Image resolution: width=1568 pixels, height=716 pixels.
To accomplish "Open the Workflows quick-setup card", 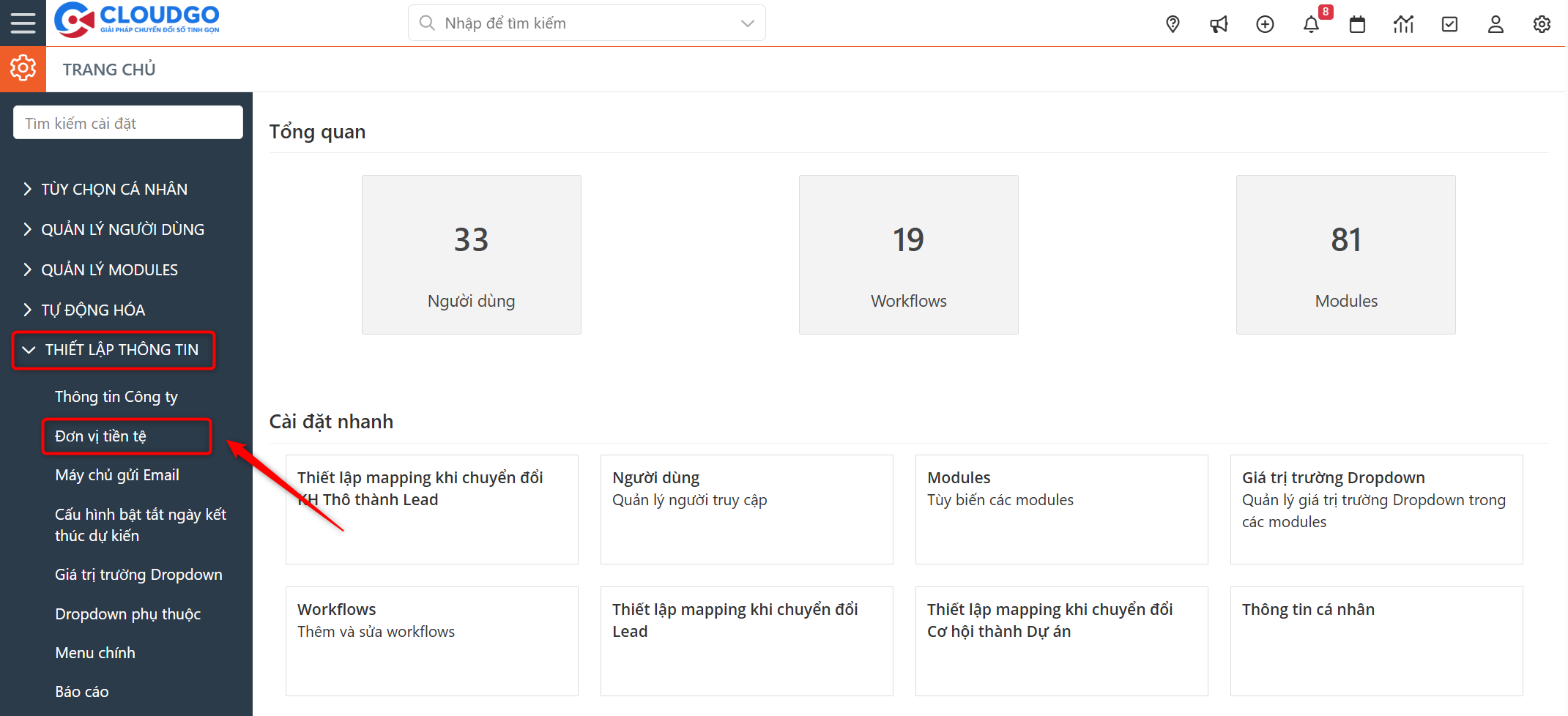I will [431, 641].
